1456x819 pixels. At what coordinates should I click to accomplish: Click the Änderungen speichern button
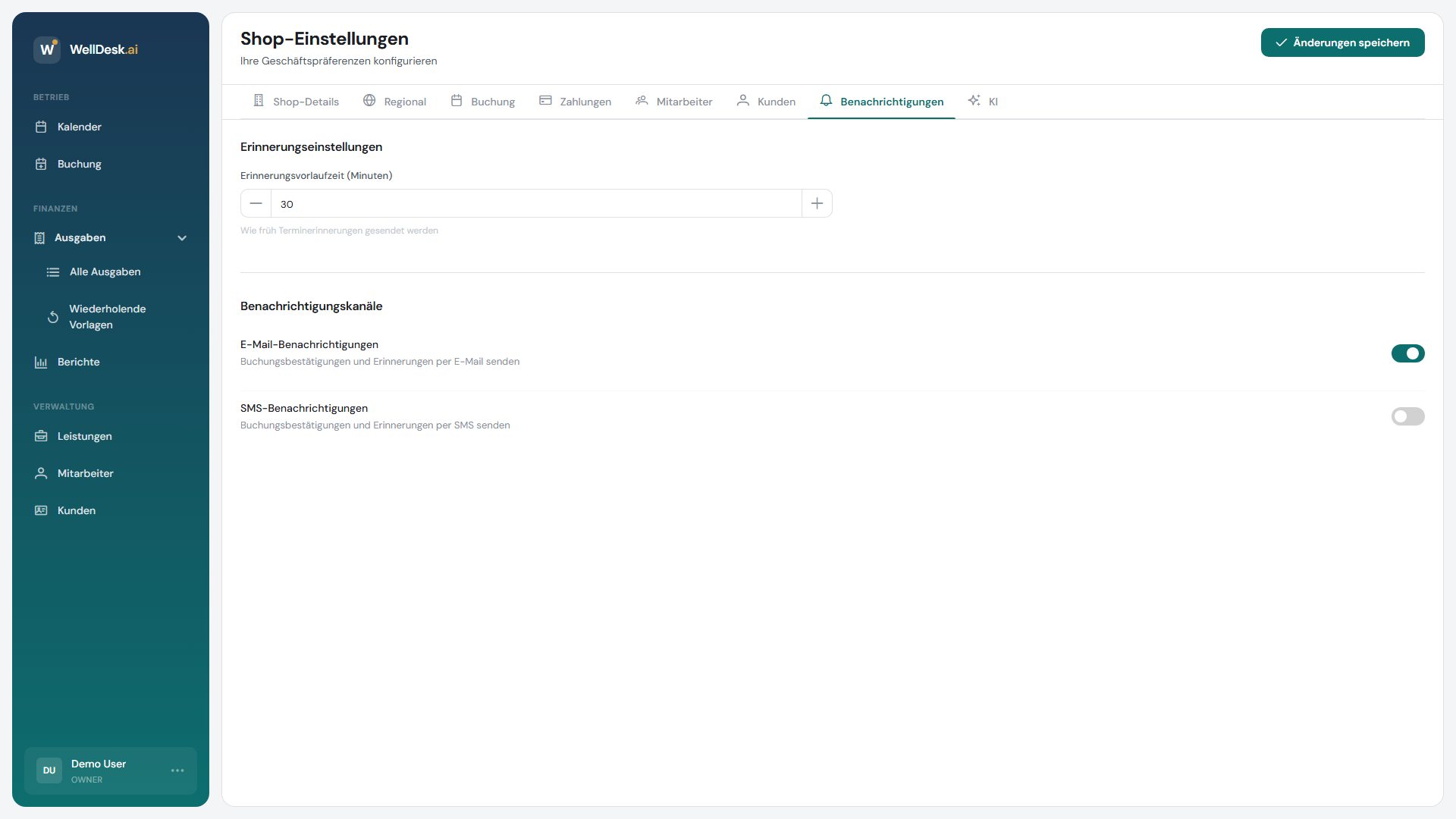tap(1342, 42)
